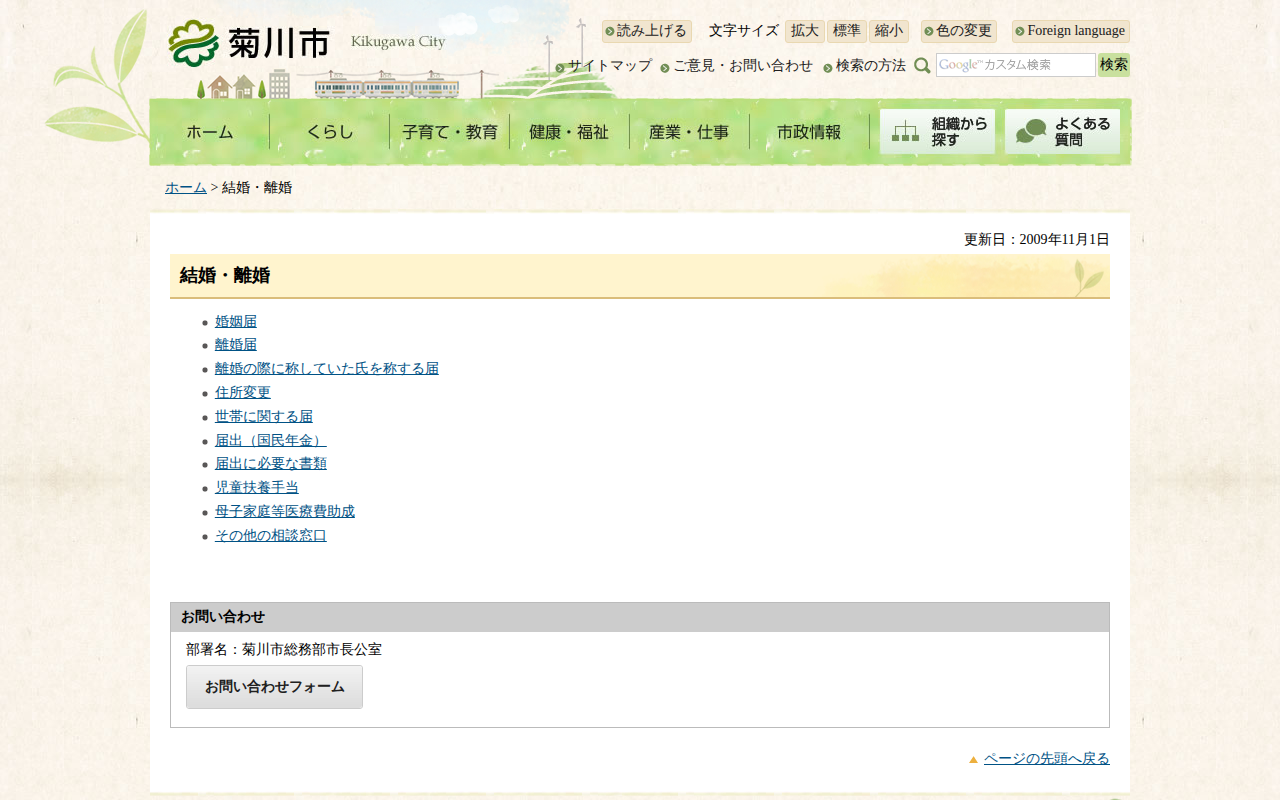This screenshot has width=1280, height=800.
Task: Open the organization chart search button
Action: coord(937,131)
